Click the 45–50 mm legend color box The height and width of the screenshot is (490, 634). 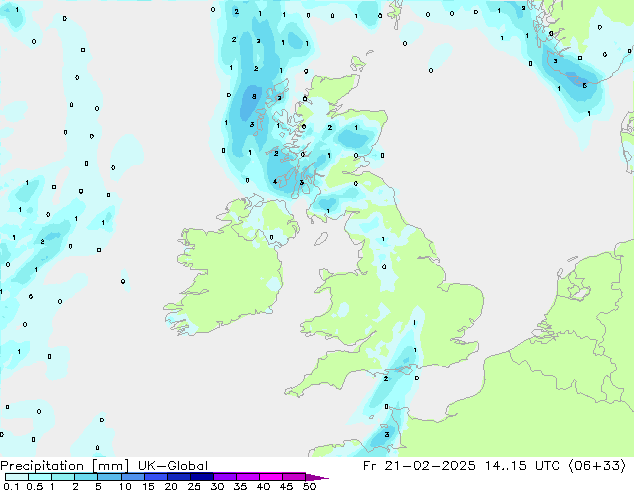pyautogui.click(x=294, y=477)
